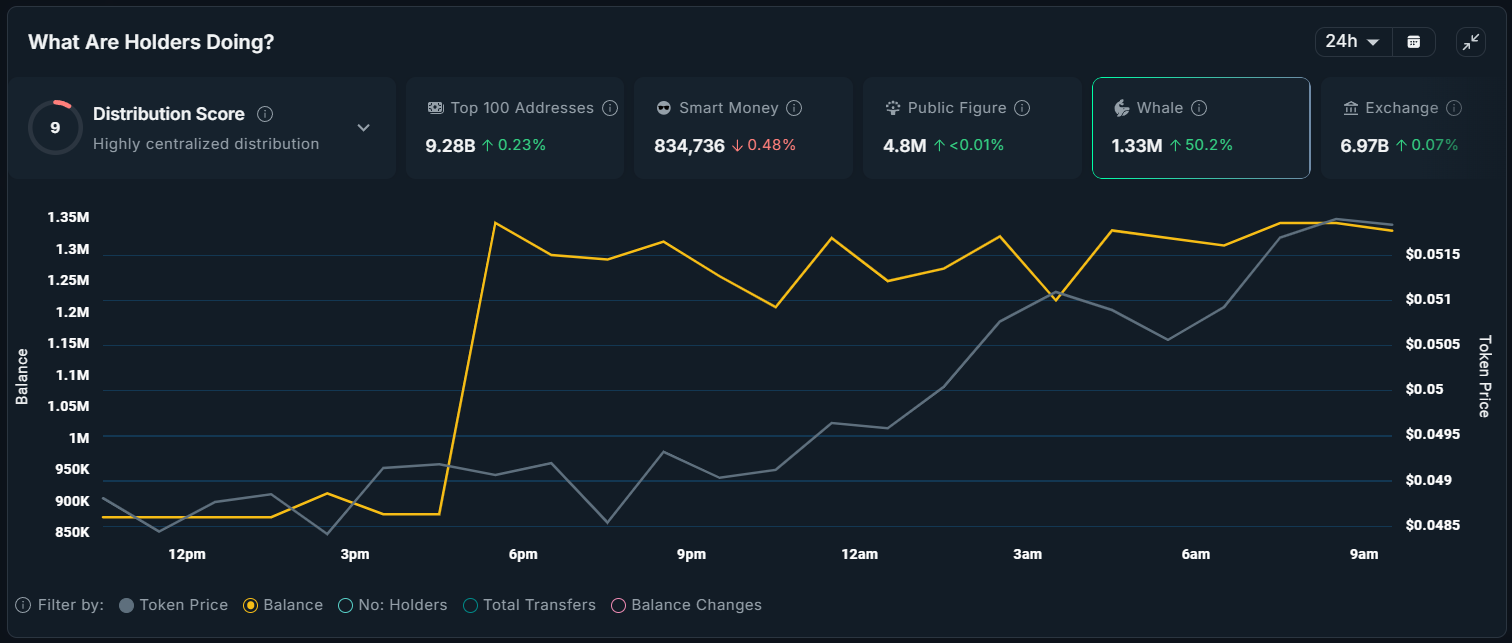This screenshot has width=1512, height=643.
Task: Select the Smart Money metric card
Action: tap(743, 127)
